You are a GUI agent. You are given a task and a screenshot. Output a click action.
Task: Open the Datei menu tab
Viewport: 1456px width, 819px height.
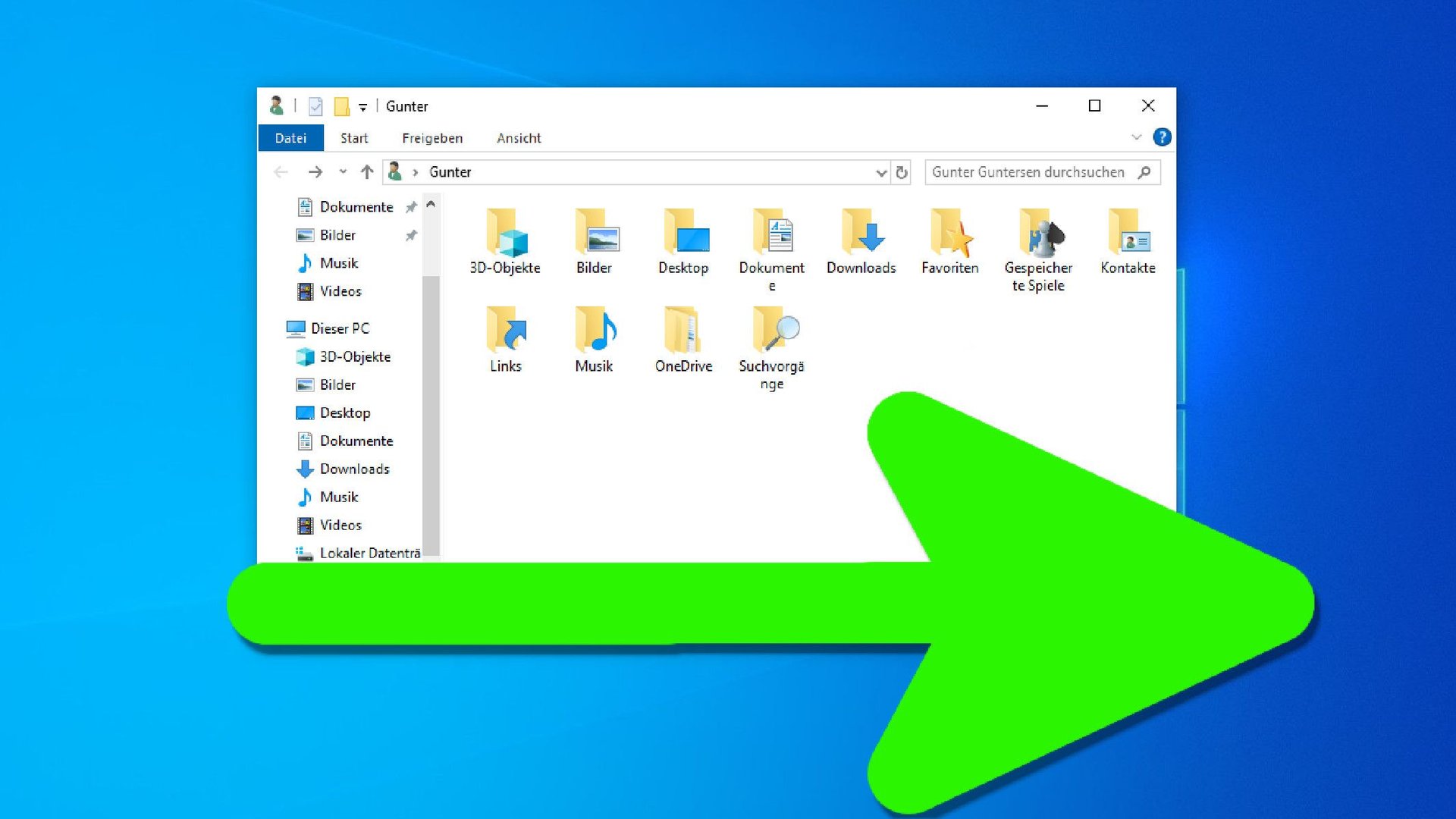(290, 138)
